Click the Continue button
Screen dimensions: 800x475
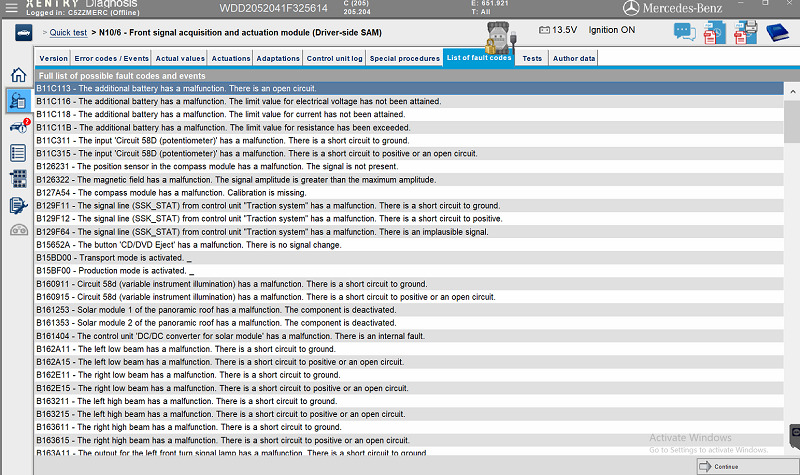point(747,466)
